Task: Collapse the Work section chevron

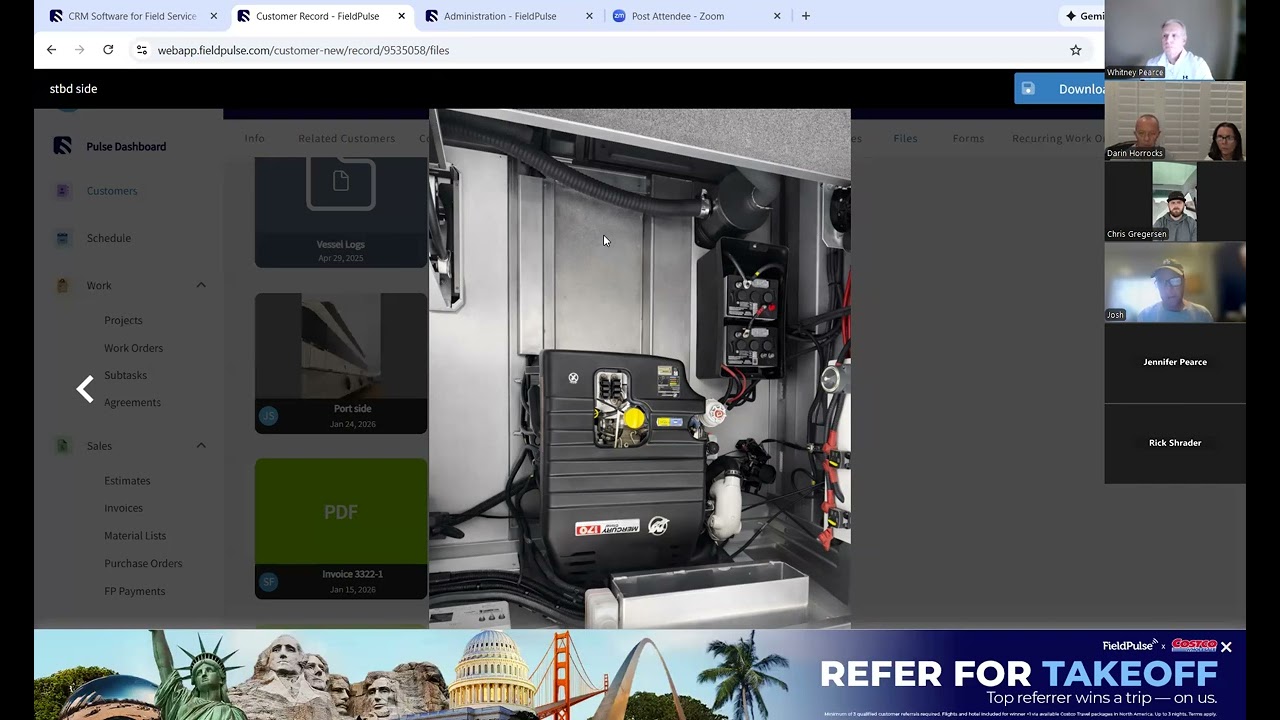Action: pos(201,286)
